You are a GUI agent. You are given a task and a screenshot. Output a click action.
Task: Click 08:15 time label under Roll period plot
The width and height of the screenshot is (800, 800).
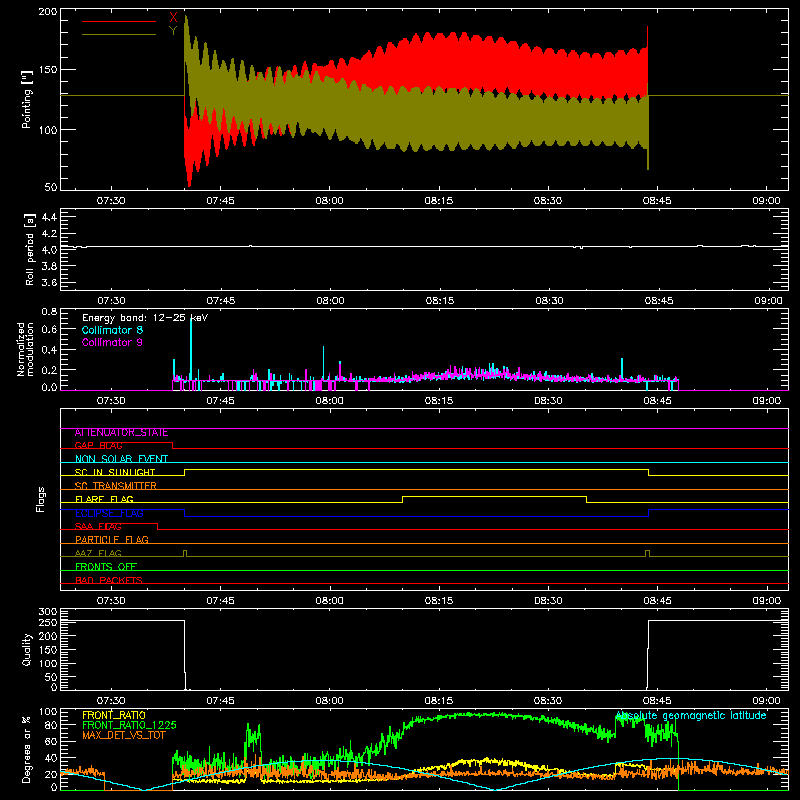440,301
